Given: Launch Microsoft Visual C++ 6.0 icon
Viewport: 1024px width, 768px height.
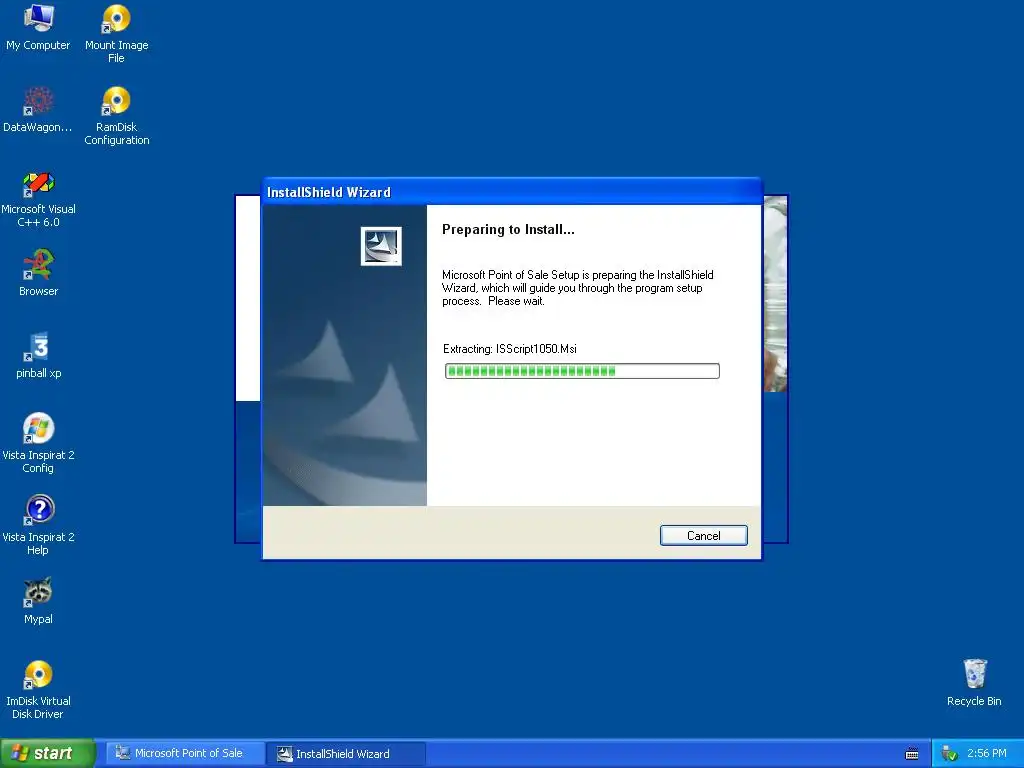Looking at the screenshot, I should 38,199.
